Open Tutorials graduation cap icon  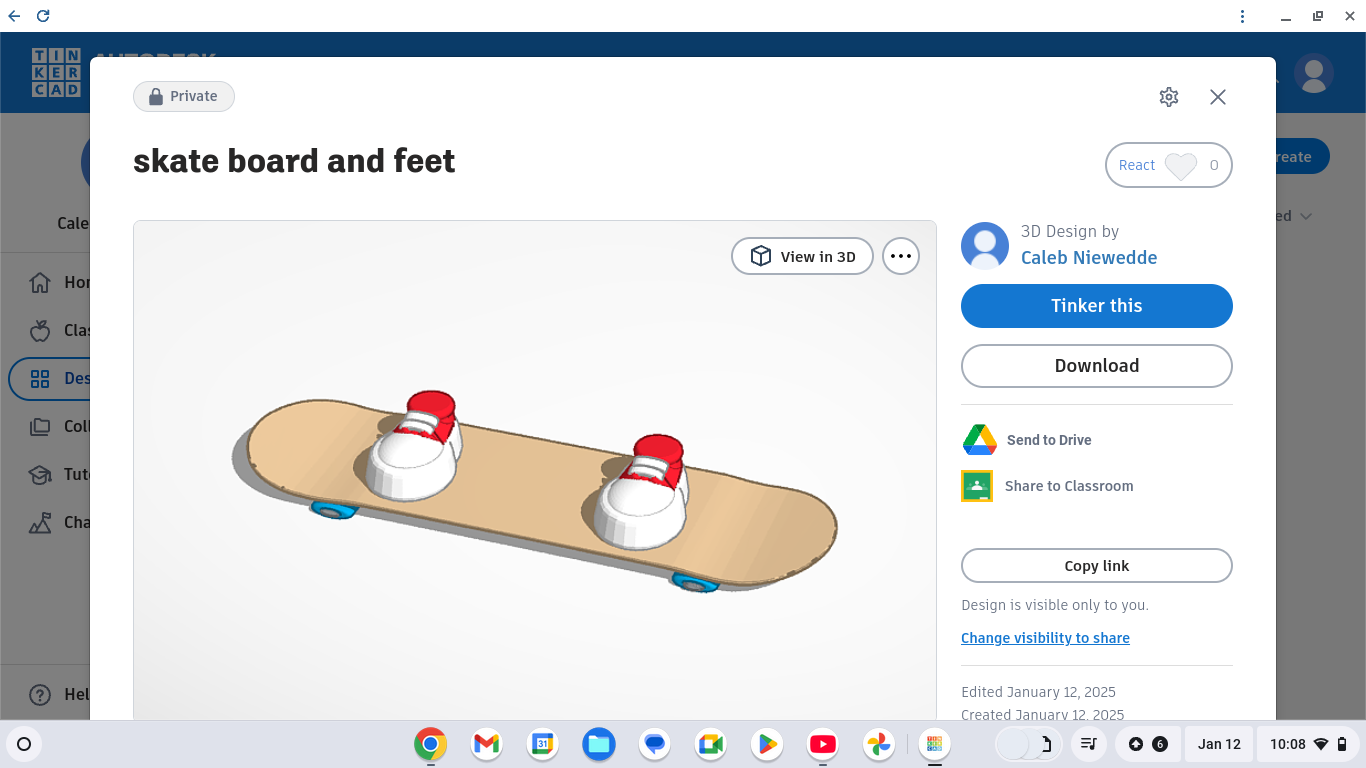click(x=40, y=475)
